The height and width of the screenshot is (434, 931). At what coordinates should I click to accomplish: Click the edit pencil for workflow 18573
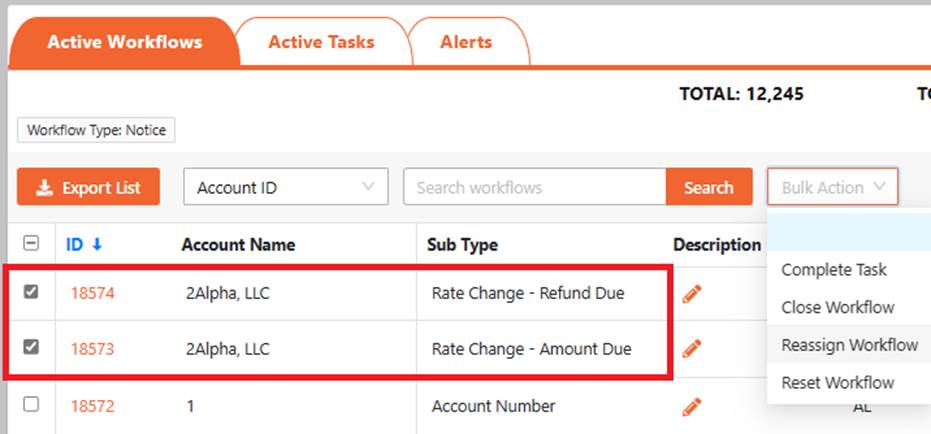point(691,349)
